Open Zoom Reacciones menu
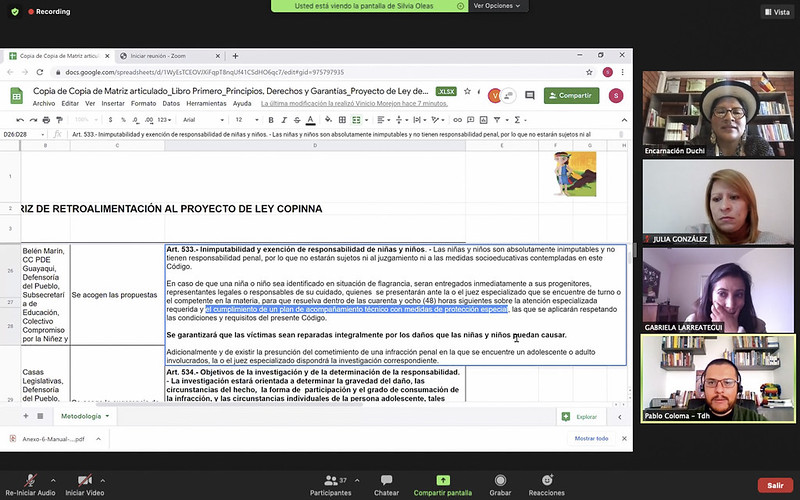The width and height of the screenshot is (800, 500). 546,486
